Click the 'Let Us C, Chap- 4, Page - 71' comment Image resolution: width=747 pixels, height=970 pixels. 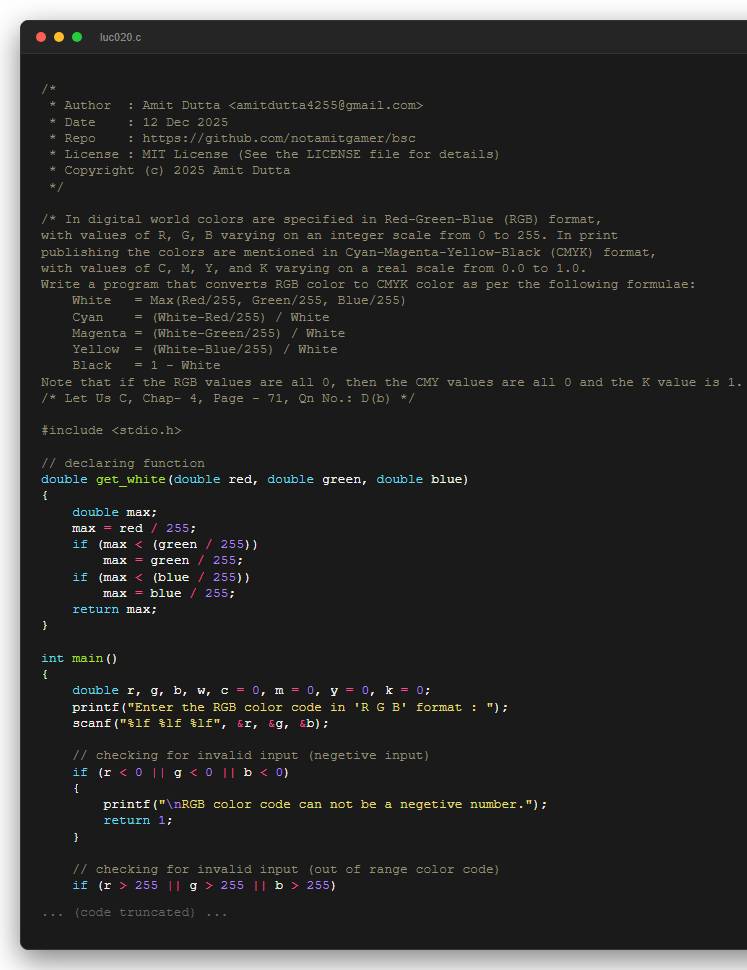[228, 398]
